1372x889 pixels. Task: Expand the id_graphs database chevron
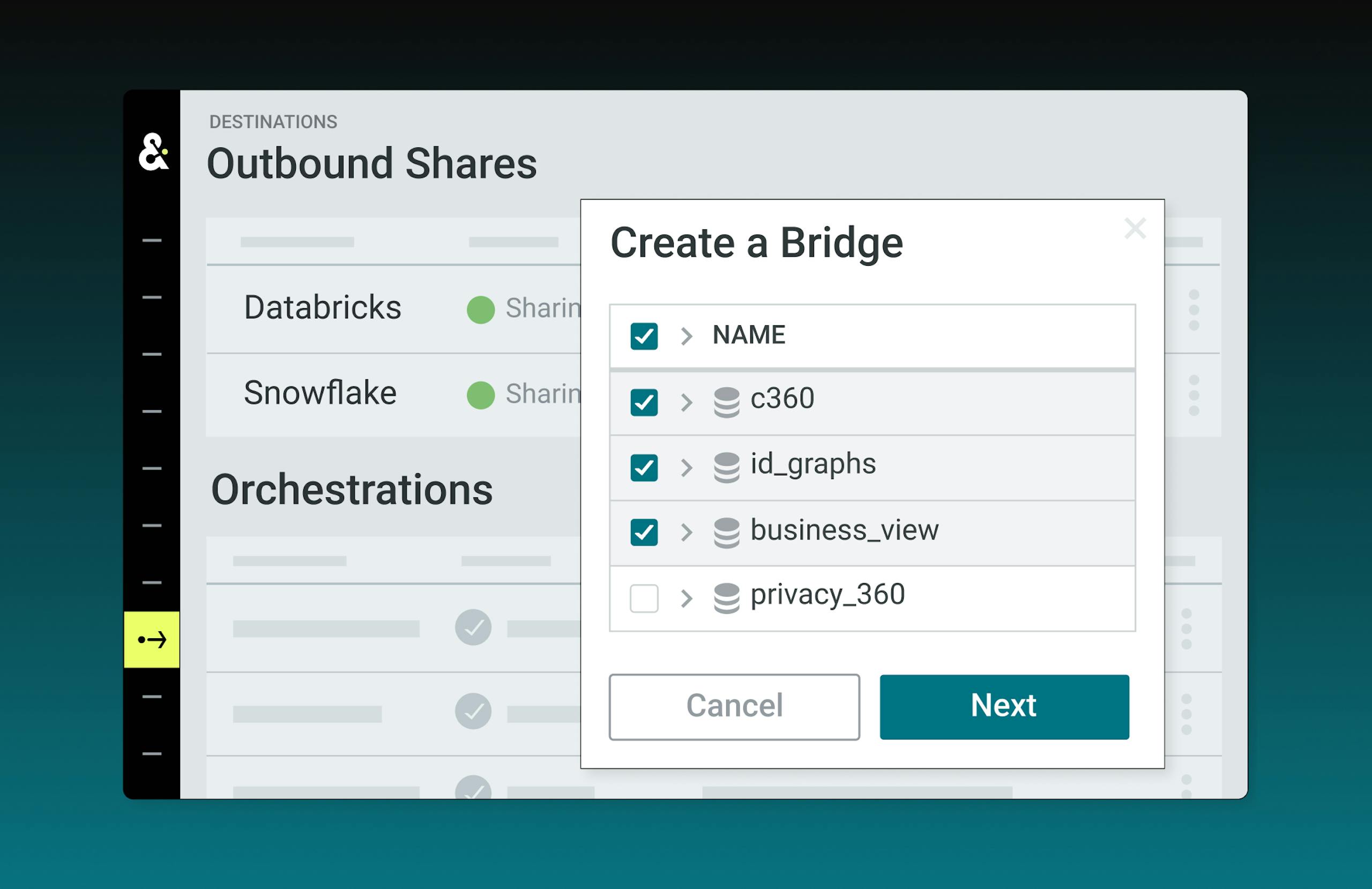[686, 467]
